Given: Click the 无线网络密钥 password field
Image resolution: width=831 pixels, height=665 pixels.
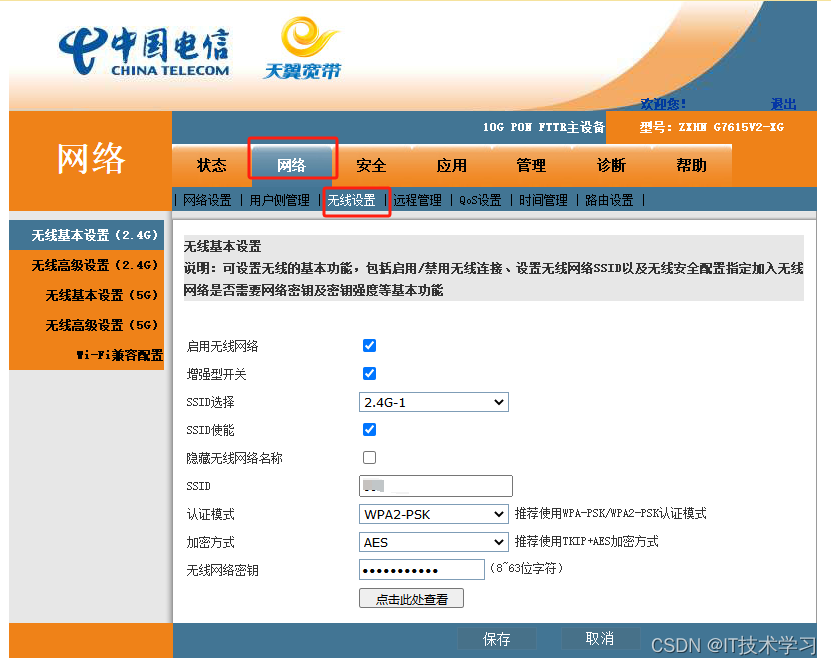Looking at the screenshot, I should (421, 570).
